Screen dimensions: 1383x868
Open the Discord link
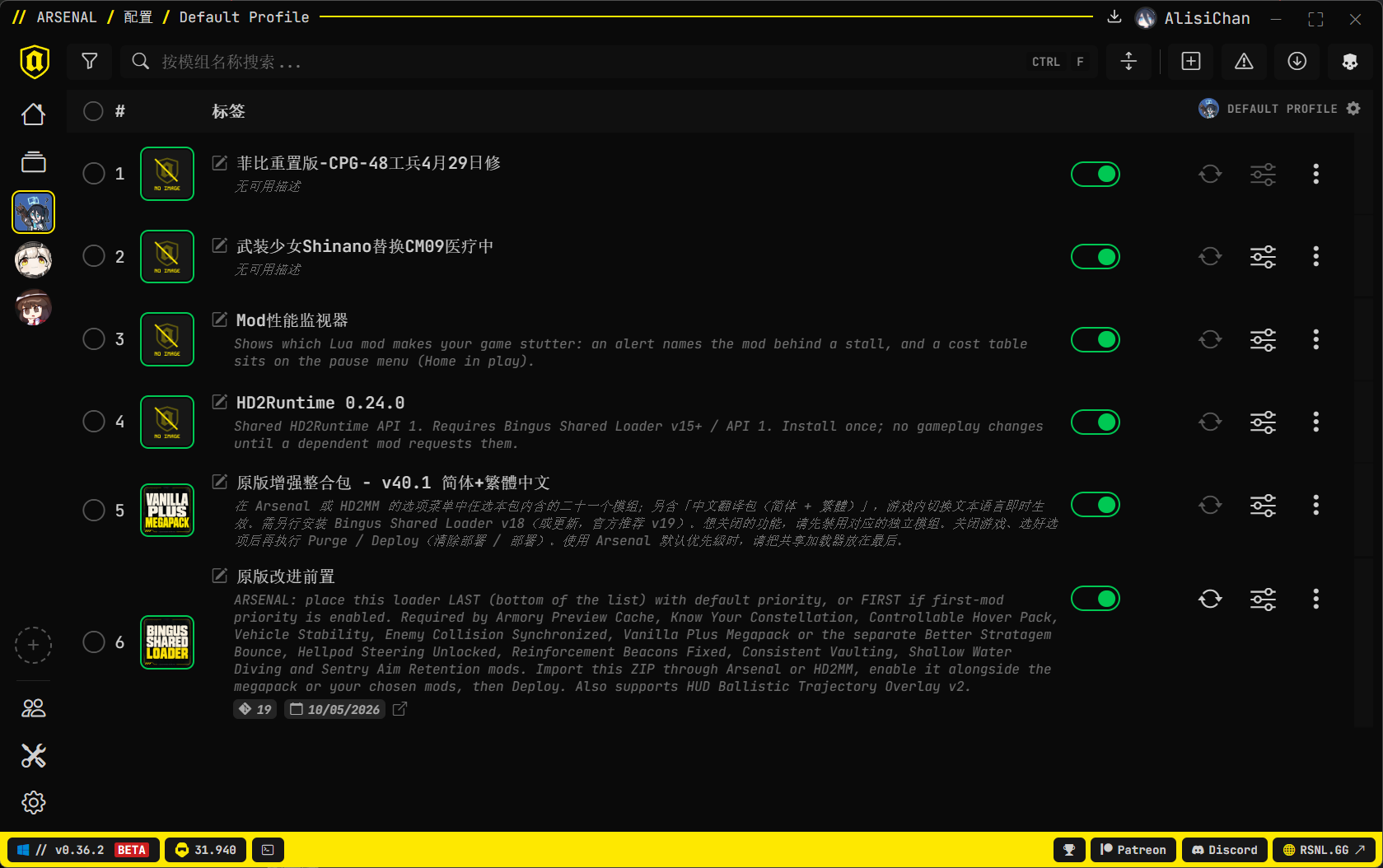coord(1225,850)
